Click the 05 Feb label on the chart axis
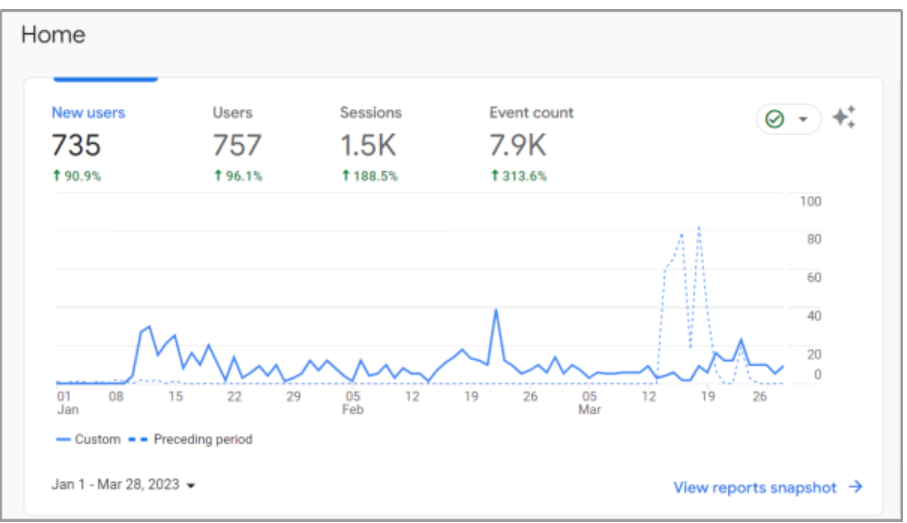This screenshot has height=523, width=907. point(352,402)
